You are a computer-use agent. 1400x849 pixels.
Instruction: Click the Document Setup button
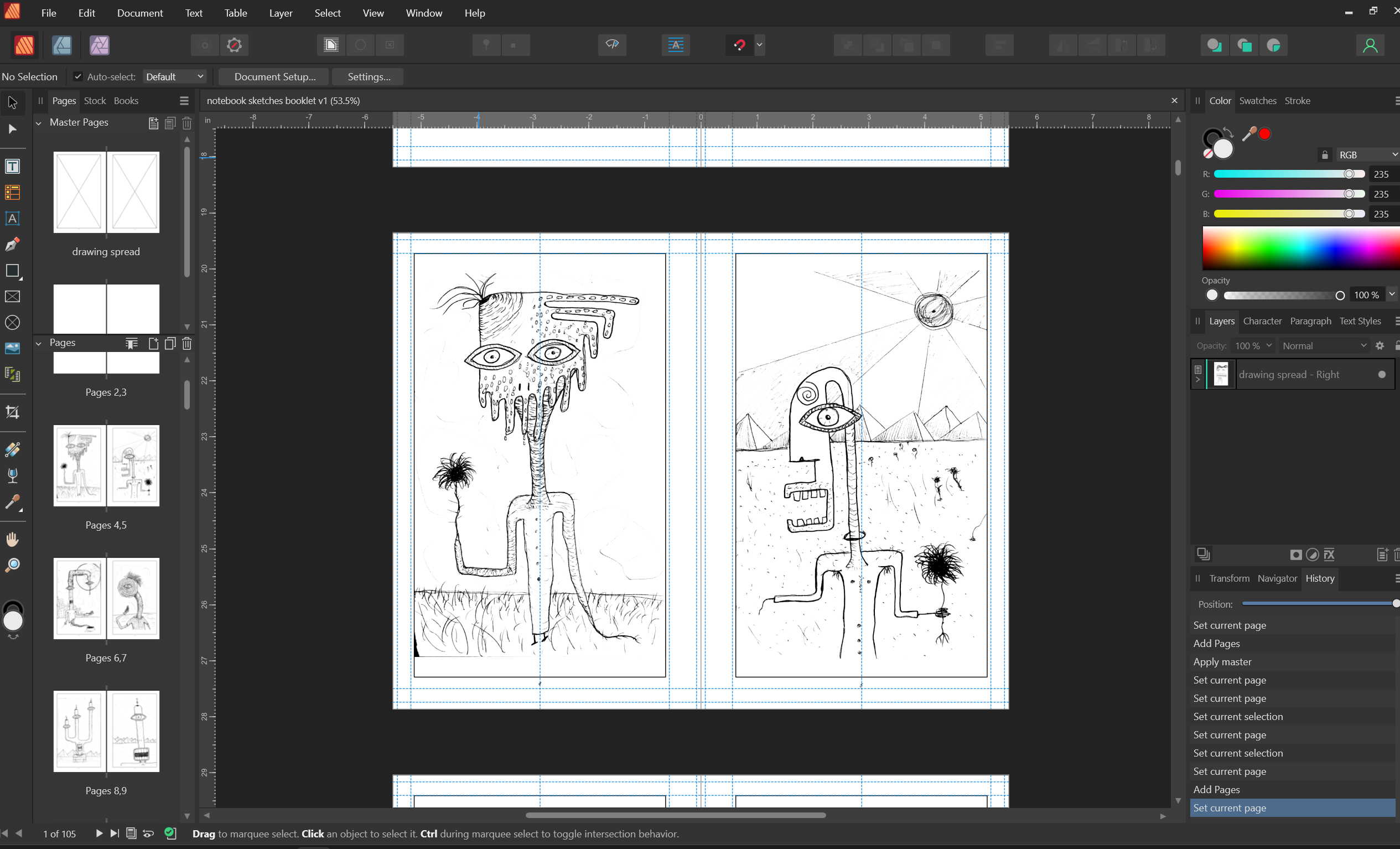coord(274,77)
